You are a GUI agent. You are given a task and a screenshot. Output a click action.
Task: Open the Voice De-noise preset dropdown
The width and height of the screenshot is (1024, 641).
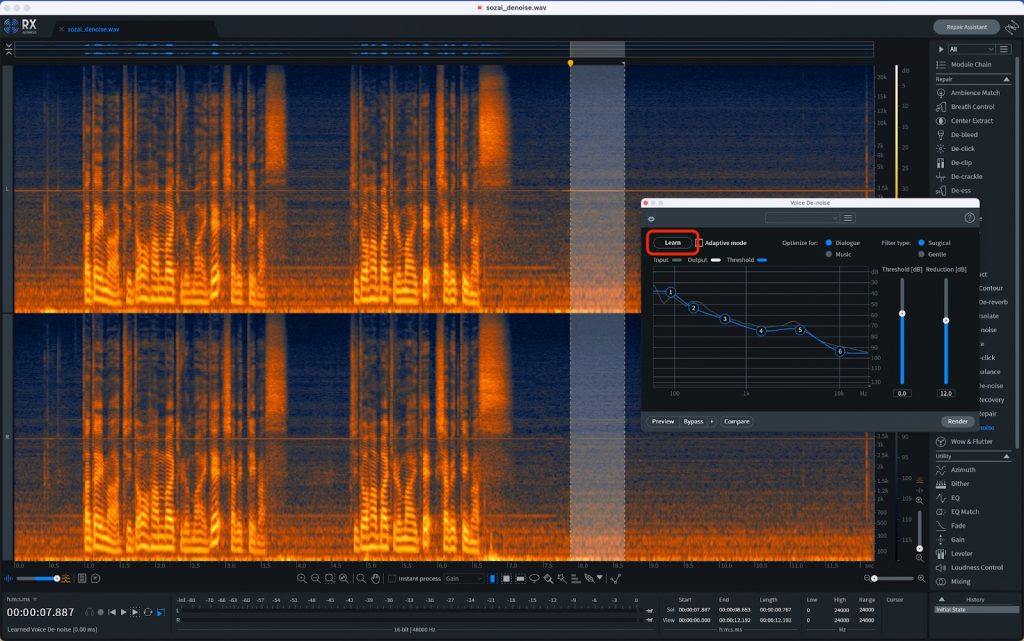[801, 217]
